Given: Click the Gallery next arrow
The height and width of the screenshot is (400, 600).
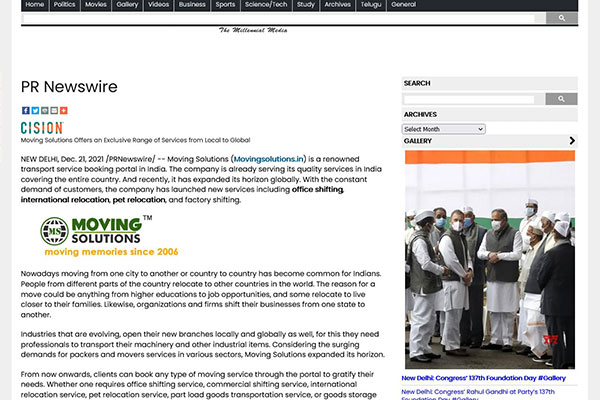Looking at the screenshot, I should (x=570, y=141).
